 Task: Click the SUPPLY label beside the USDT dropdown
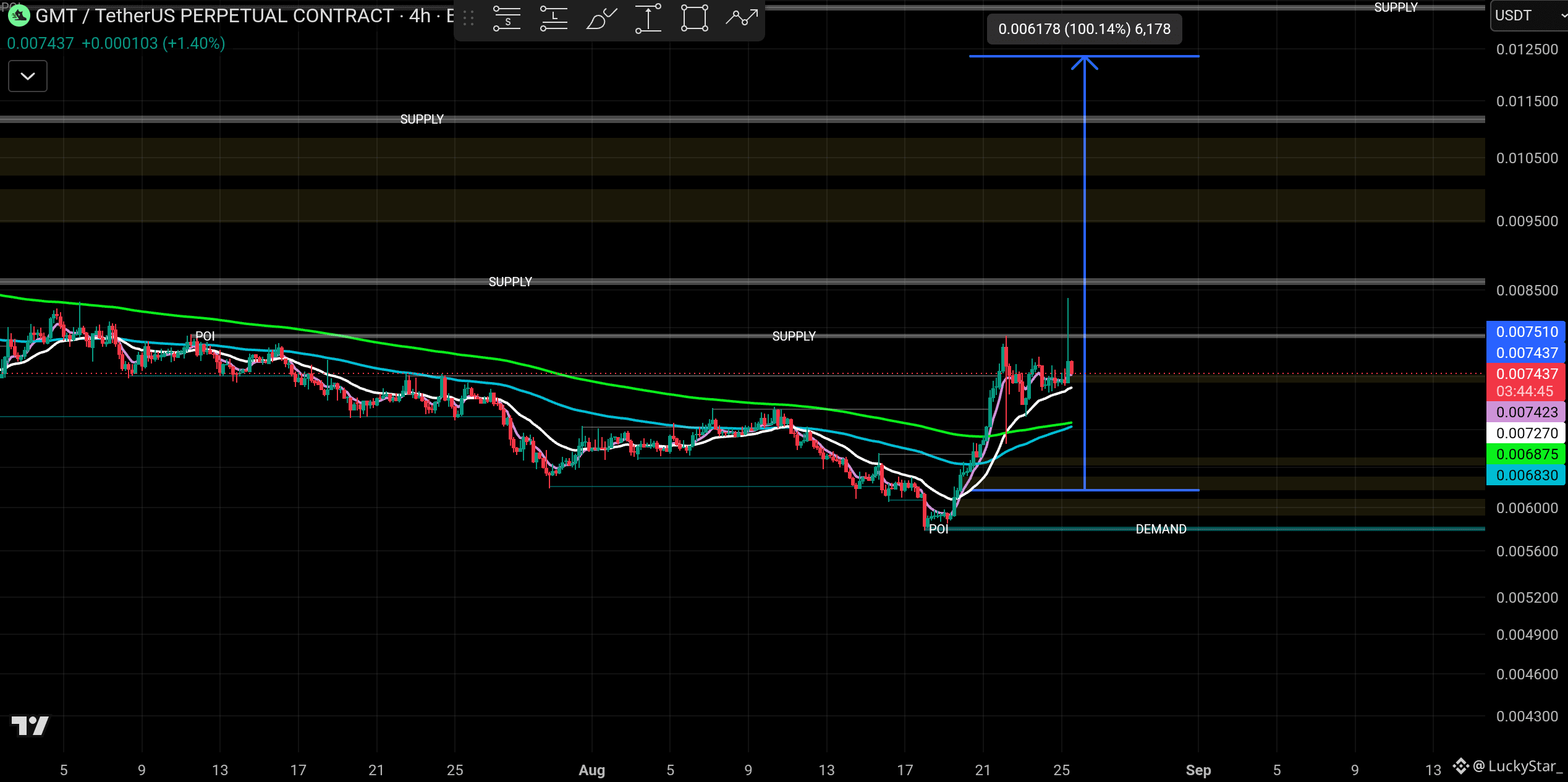[x=1396, y=7]
